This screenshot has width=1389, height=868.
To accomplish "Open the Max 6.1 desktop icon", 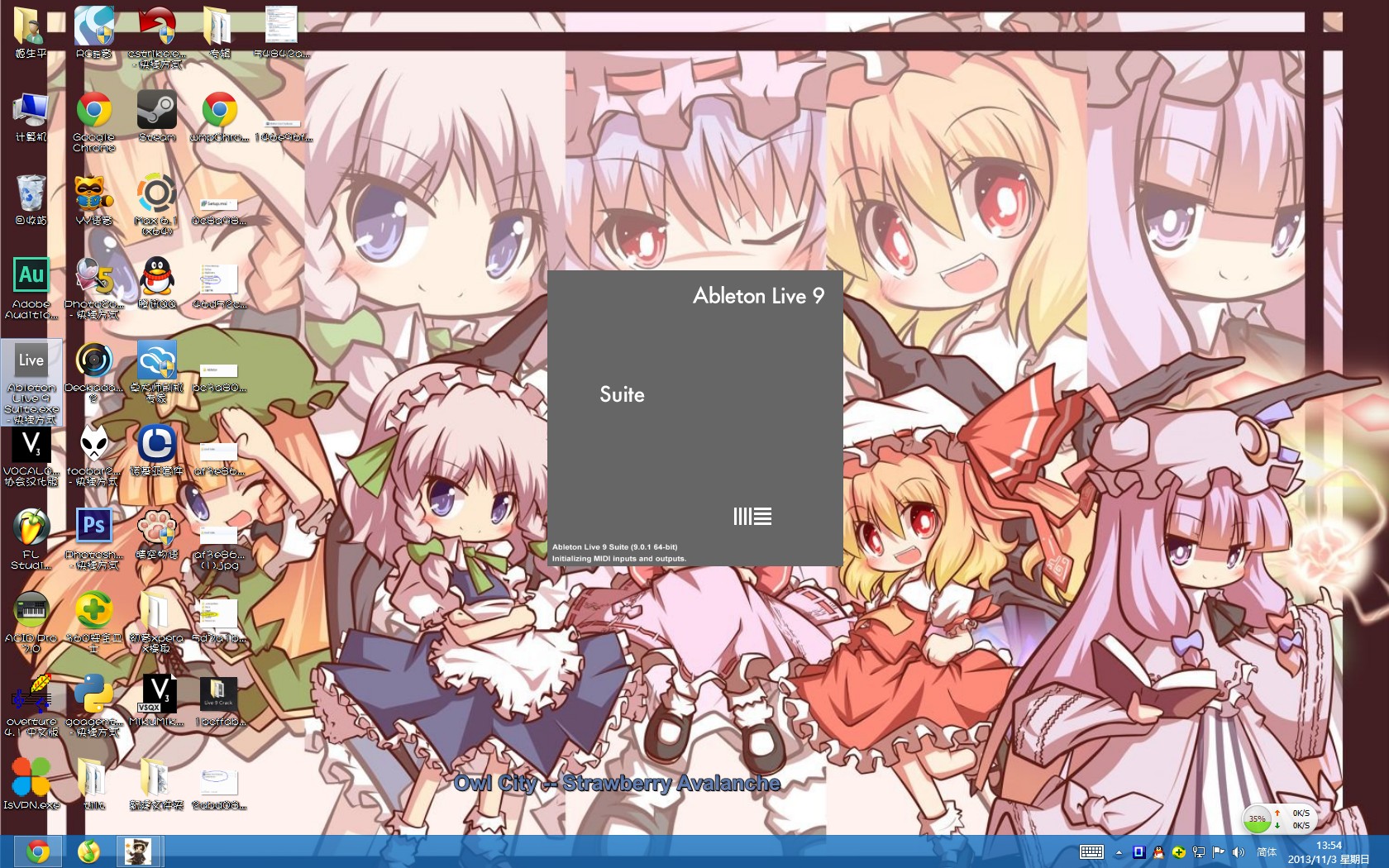I will point(156,203).
